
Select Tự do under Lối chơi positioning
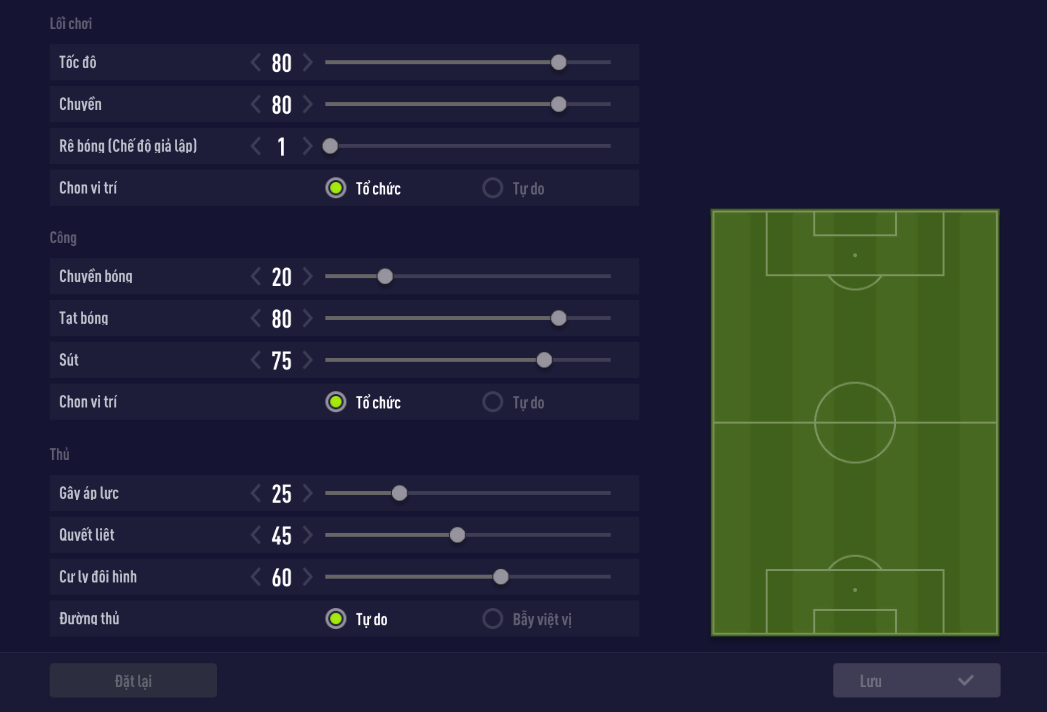click(x=493, y=188)
